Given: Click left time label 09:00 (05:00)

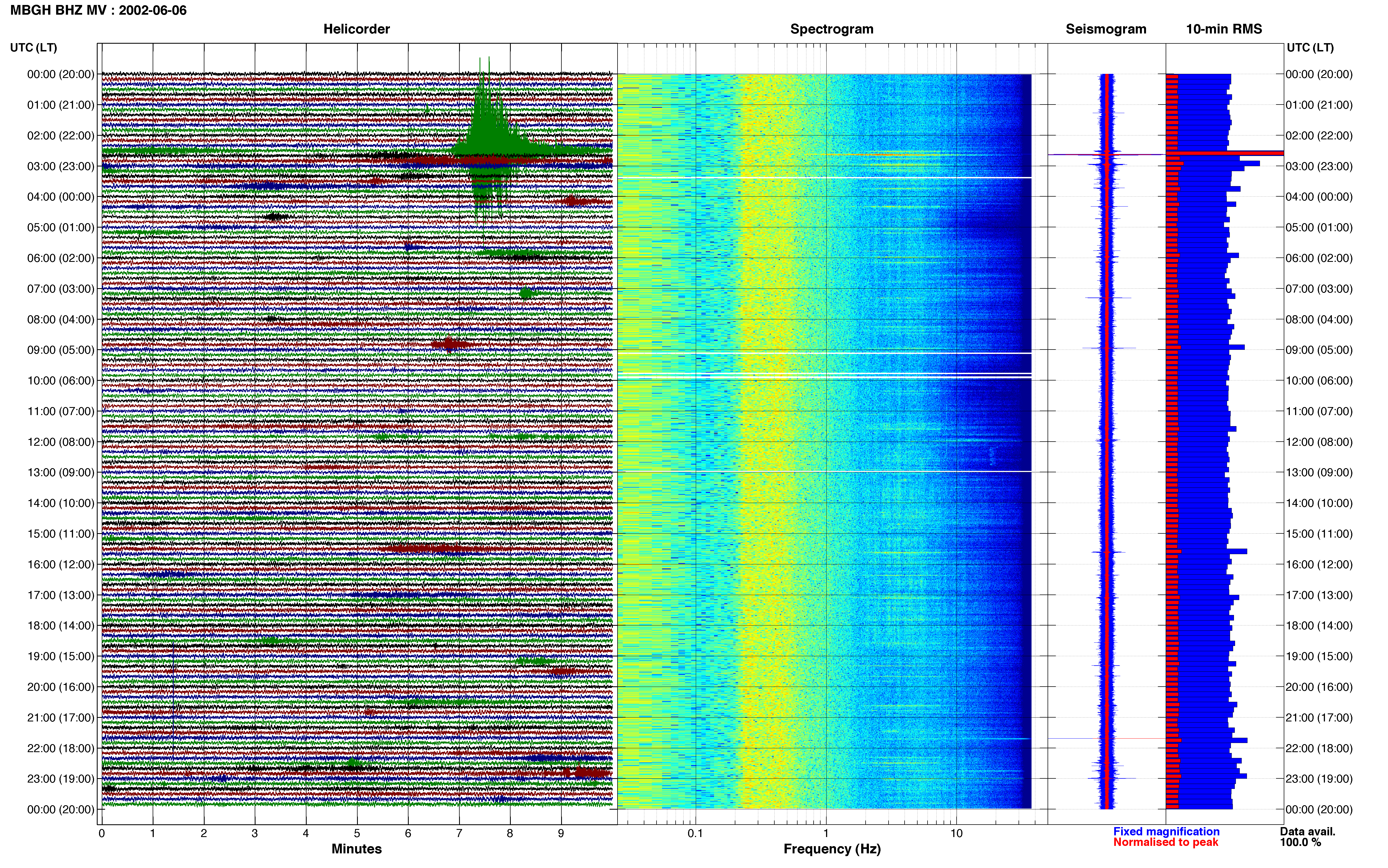Looking at the screenshot, I should pos(61,350).
